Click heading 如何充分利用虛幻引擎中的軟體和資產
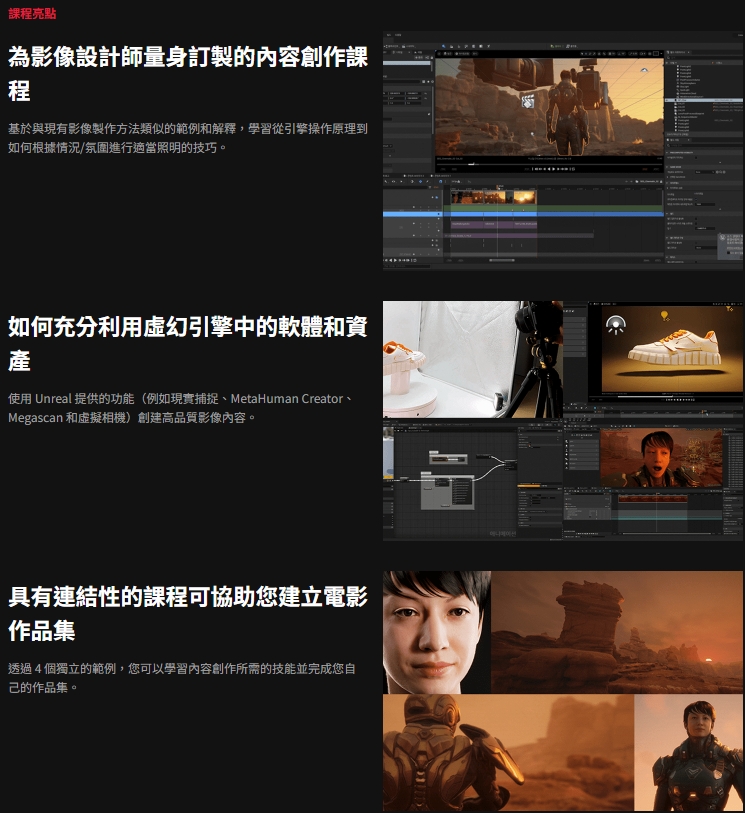Image resolution: width=745 pixels, height=813 pixels. 188,343
